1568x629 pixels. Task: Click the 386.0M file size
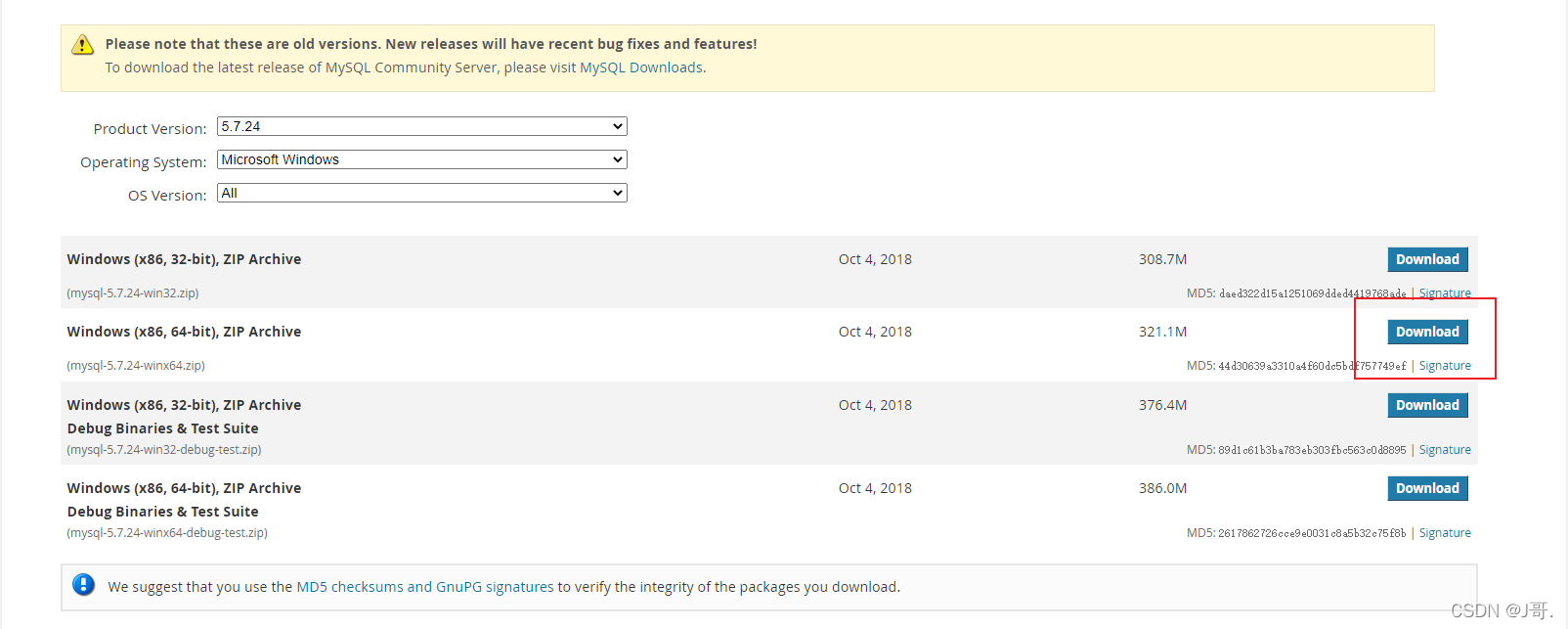tap(1162, 488)
